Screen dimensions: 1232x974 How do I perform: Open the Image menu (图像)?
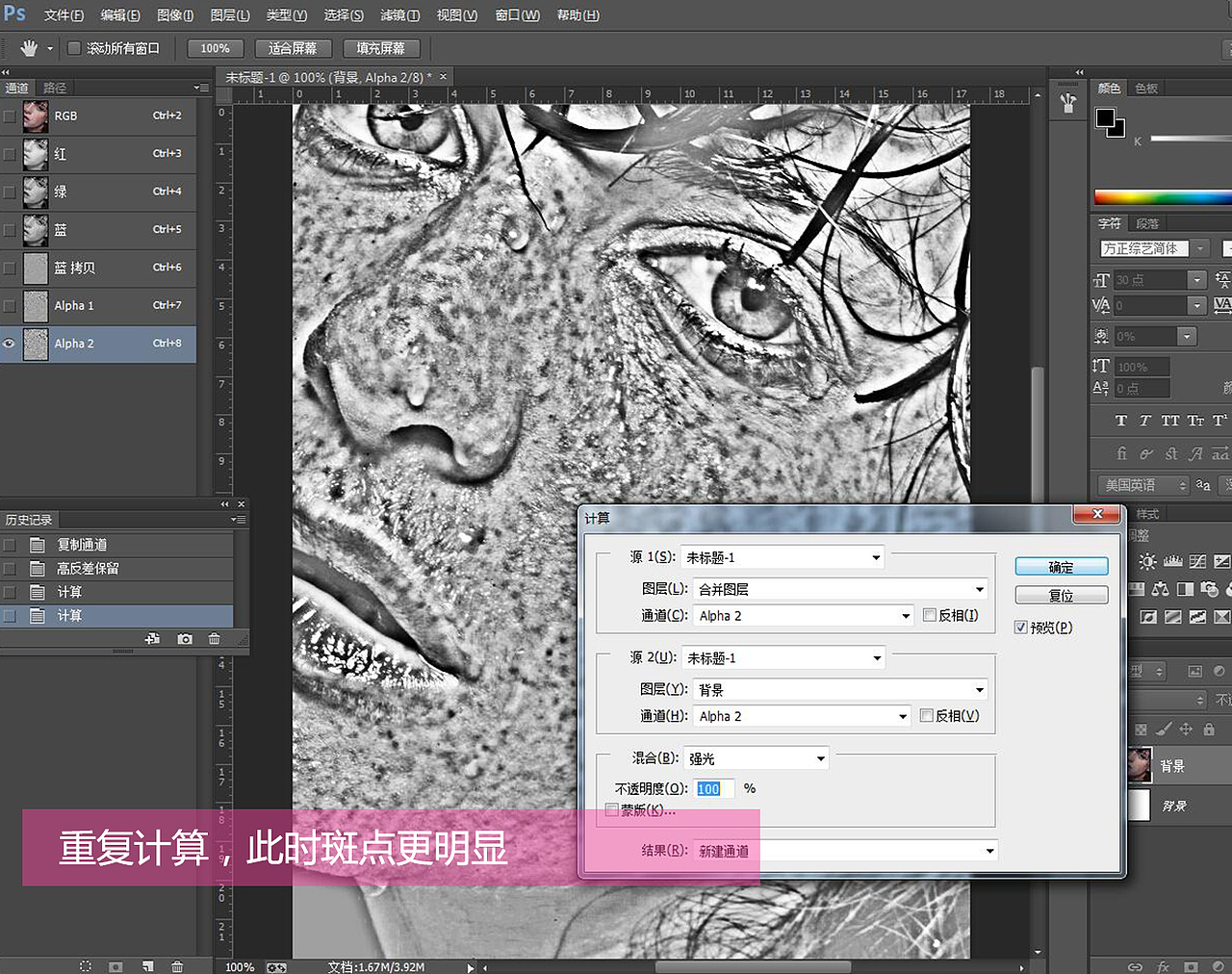tap(175, 15)
